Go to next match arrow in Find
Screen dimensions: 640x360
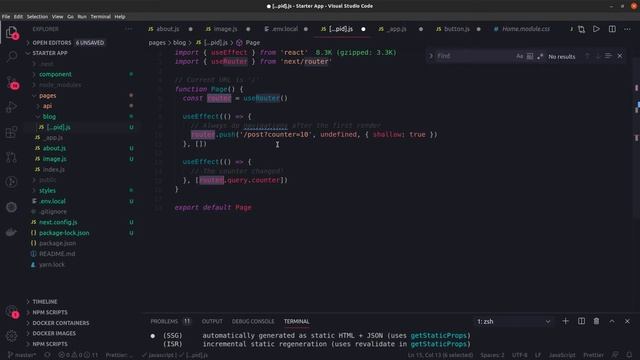[598, 56]
